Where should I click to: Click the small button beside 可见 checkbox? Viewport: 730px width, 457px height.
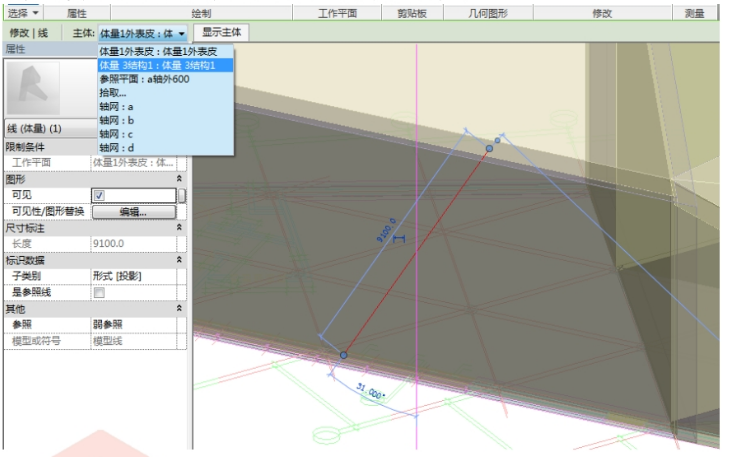(182, 195)
